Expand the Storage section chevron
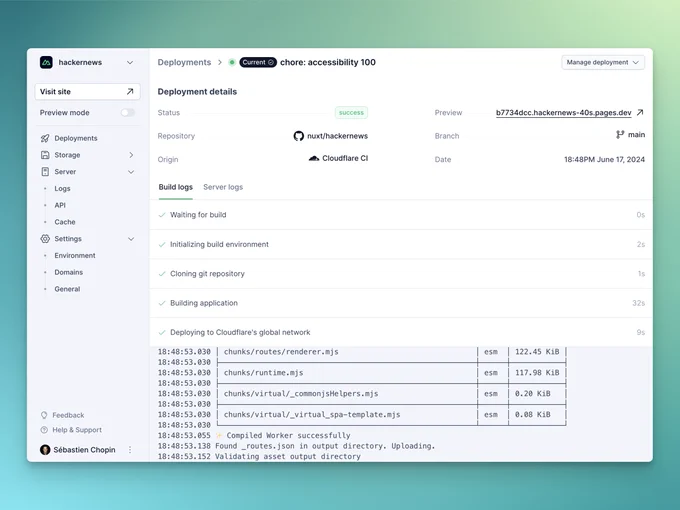680x510 pixels. pos(131,155)
